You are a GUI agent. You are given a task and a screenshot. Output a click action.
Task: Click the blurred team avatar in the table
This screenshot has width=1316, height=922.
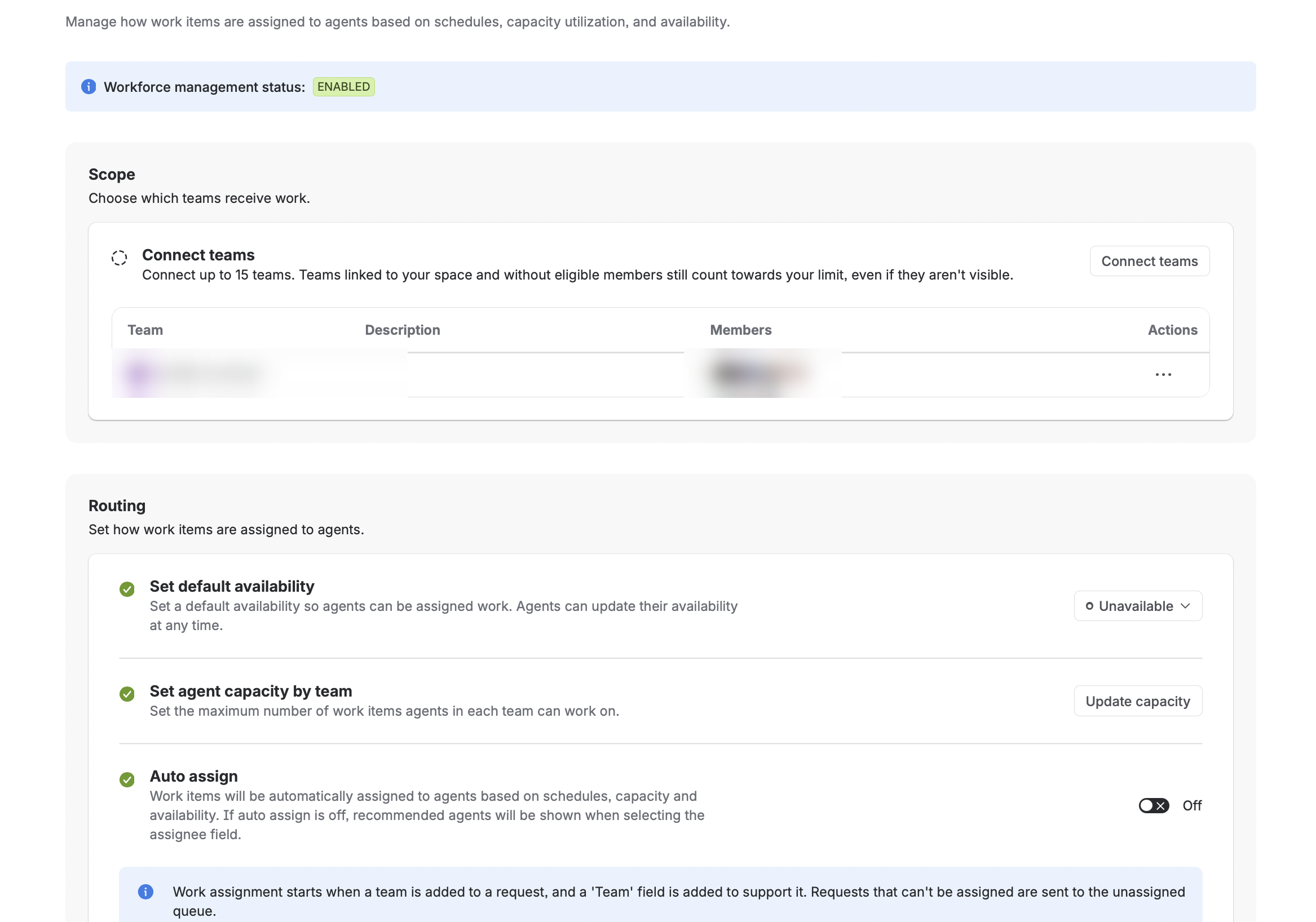coord(139,374)
